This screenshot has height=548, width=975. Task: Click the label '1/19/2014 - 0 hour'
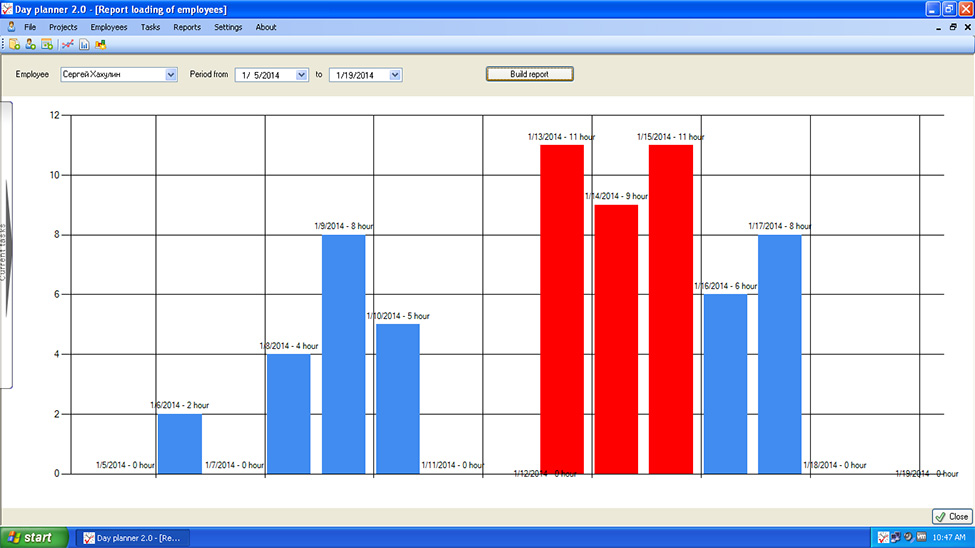(x=926, y=473)
